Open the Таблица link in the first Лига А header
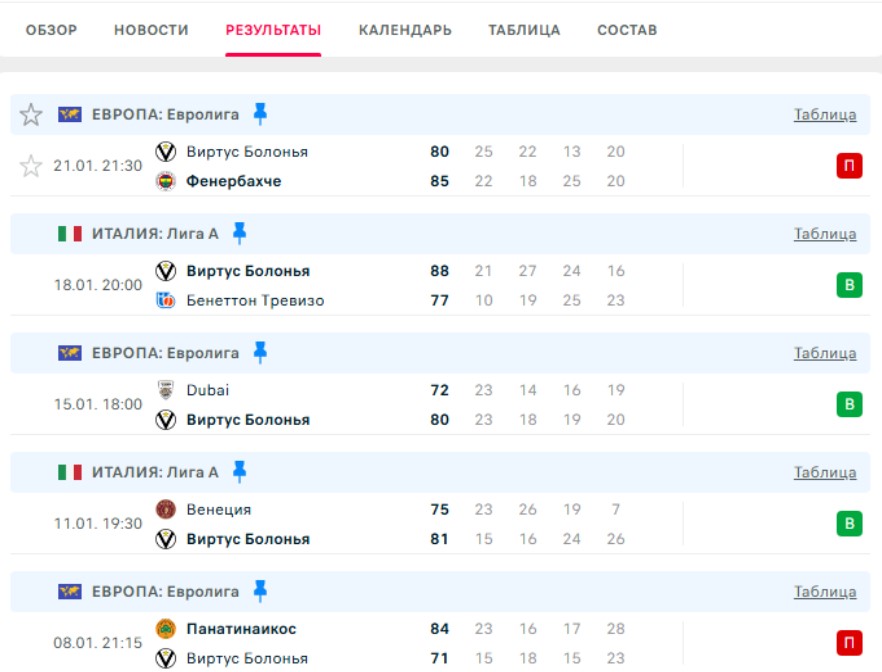The width and height of the screenshot is (882, 672). (x=825, y=234)
